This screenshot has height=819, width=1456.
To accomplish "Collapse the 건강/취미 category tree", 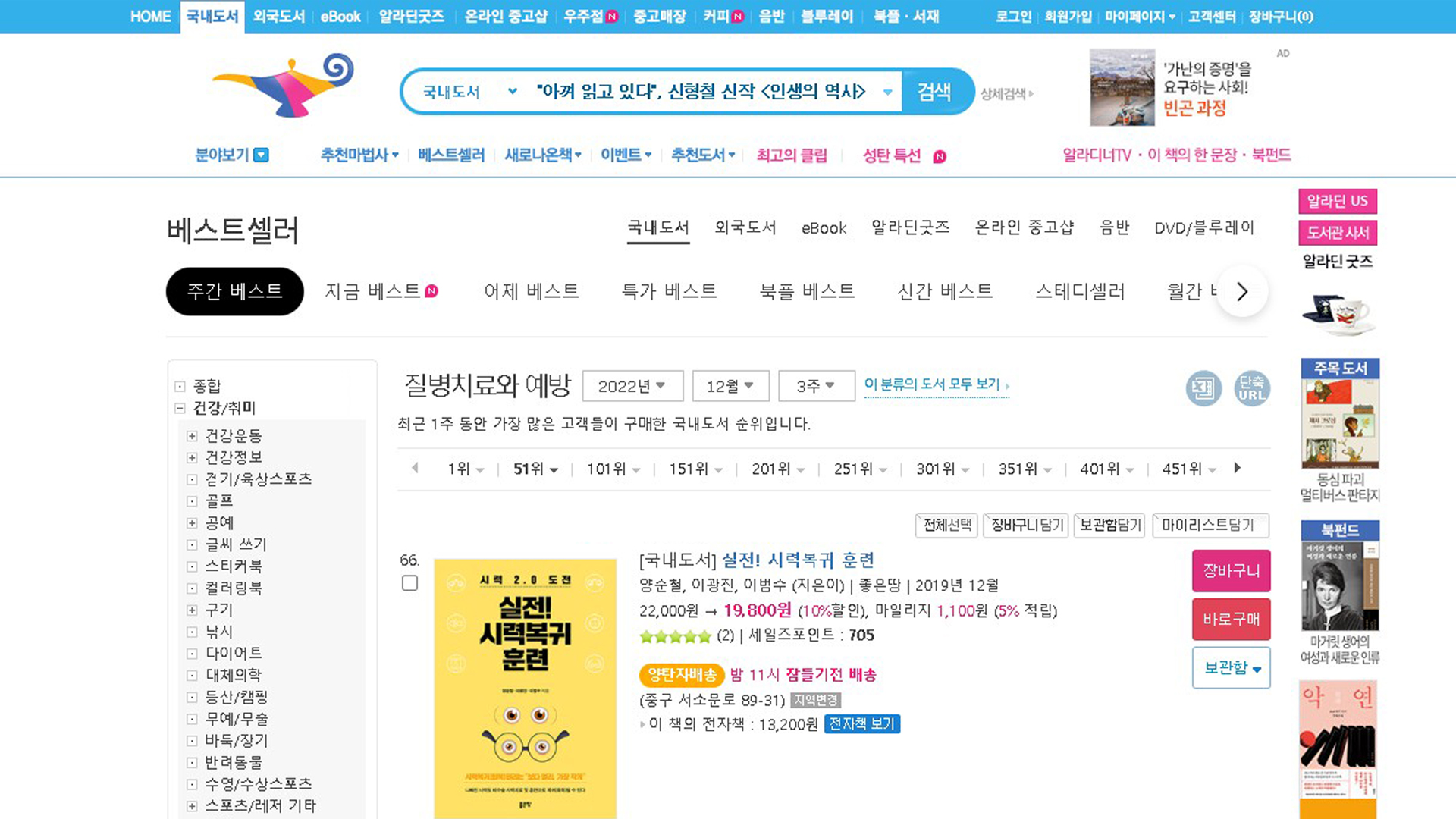I will pos(180,408).
